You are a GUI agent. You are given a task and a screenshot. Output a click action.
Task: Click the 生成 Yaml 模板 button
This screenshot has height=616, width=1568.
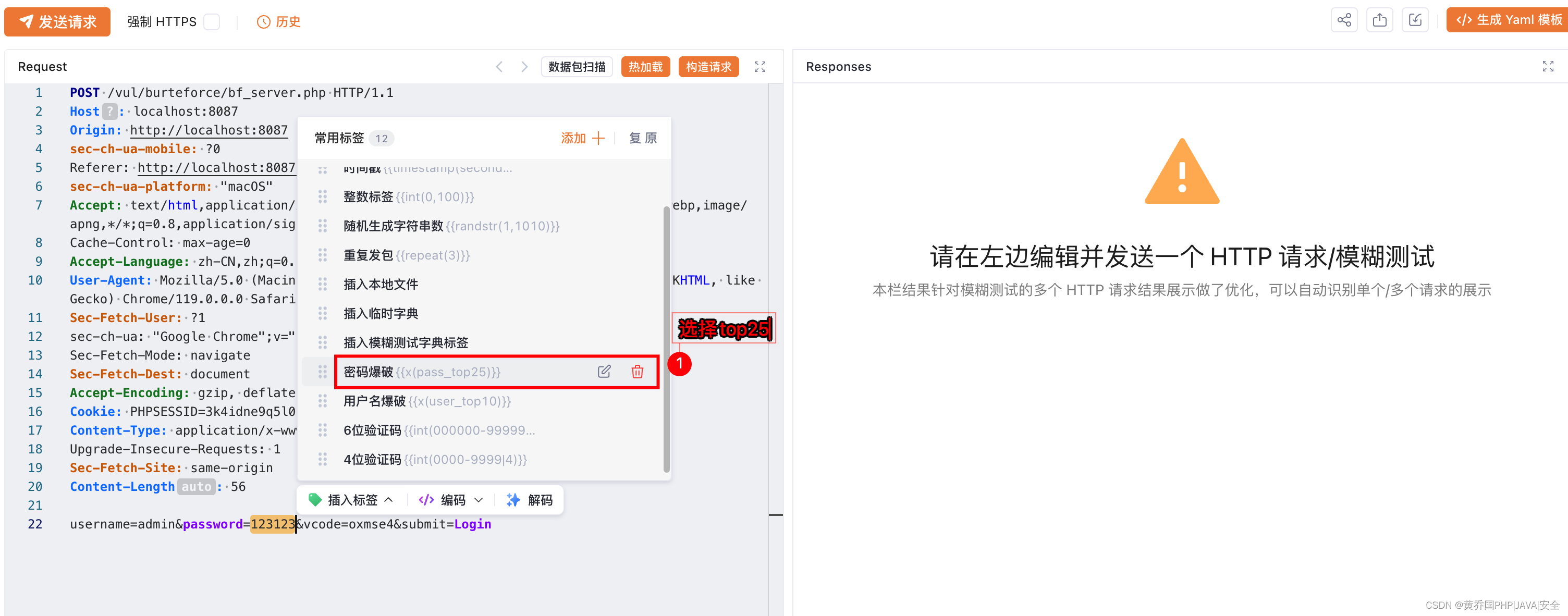pyautogui.click(x=1507, y=20)
